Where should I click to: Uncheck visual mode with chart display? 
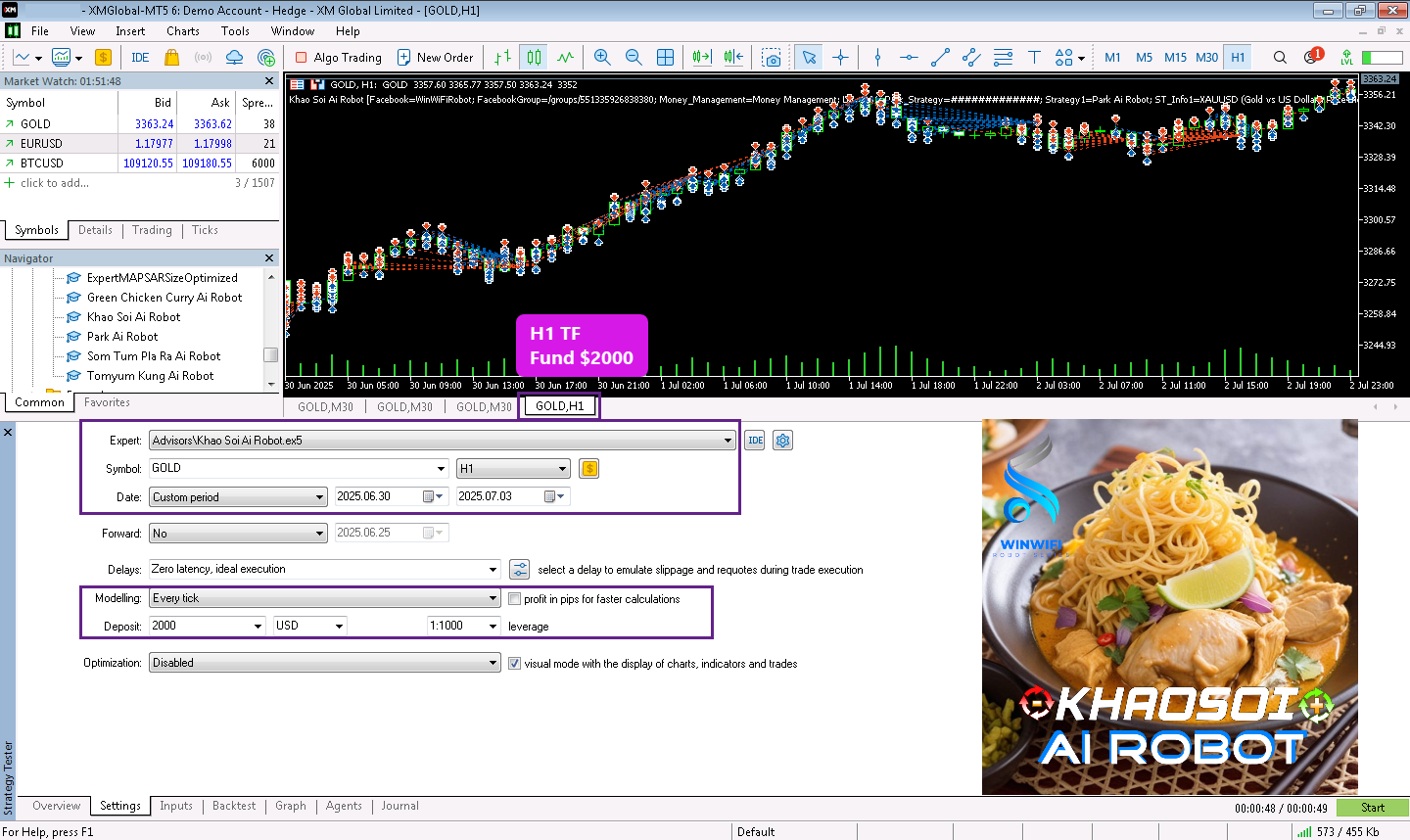point(515,663)
